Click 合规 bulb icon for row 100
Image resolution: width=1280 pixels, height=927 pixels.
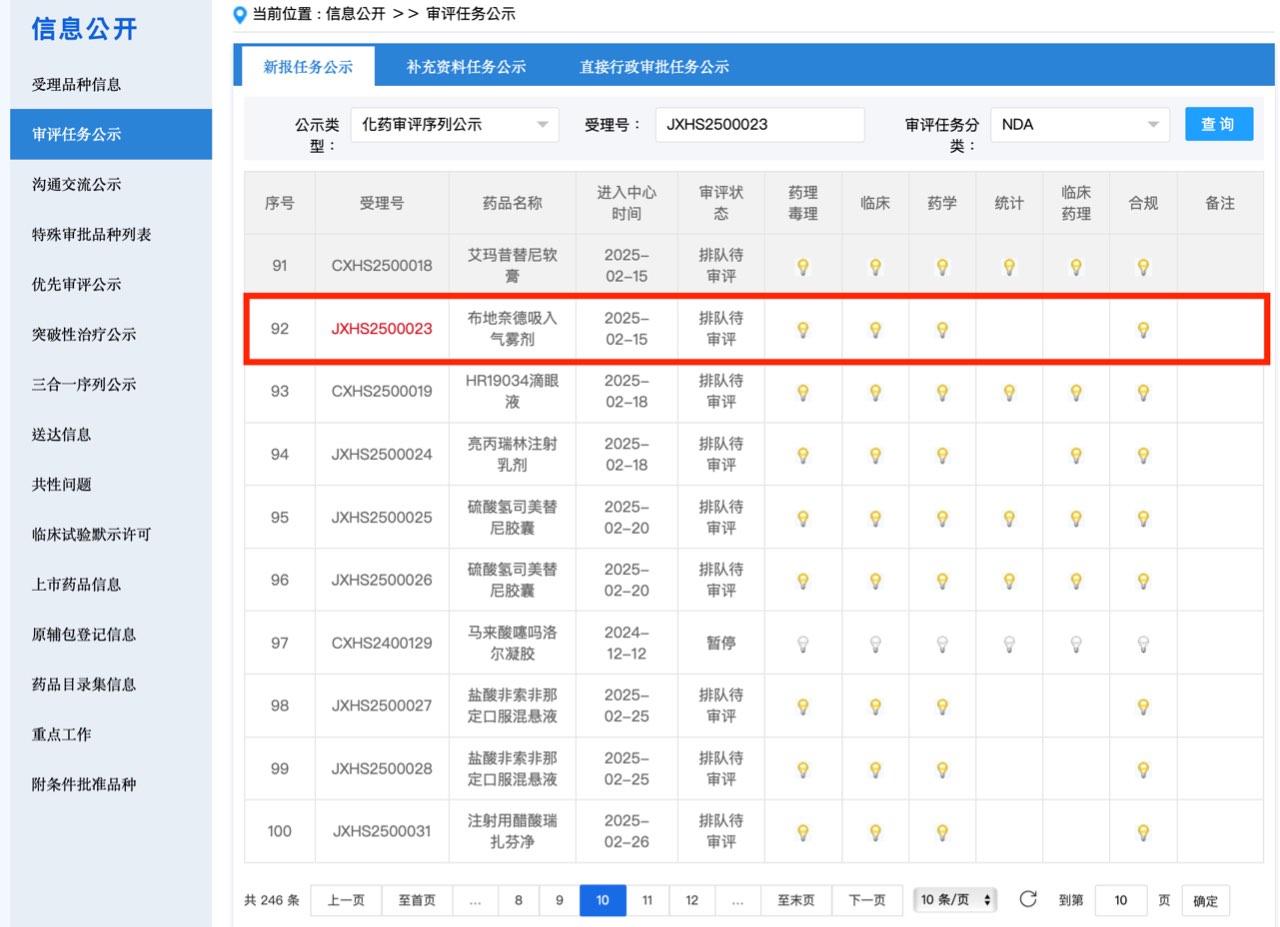pyautogui.click(x=1143, y=832)
